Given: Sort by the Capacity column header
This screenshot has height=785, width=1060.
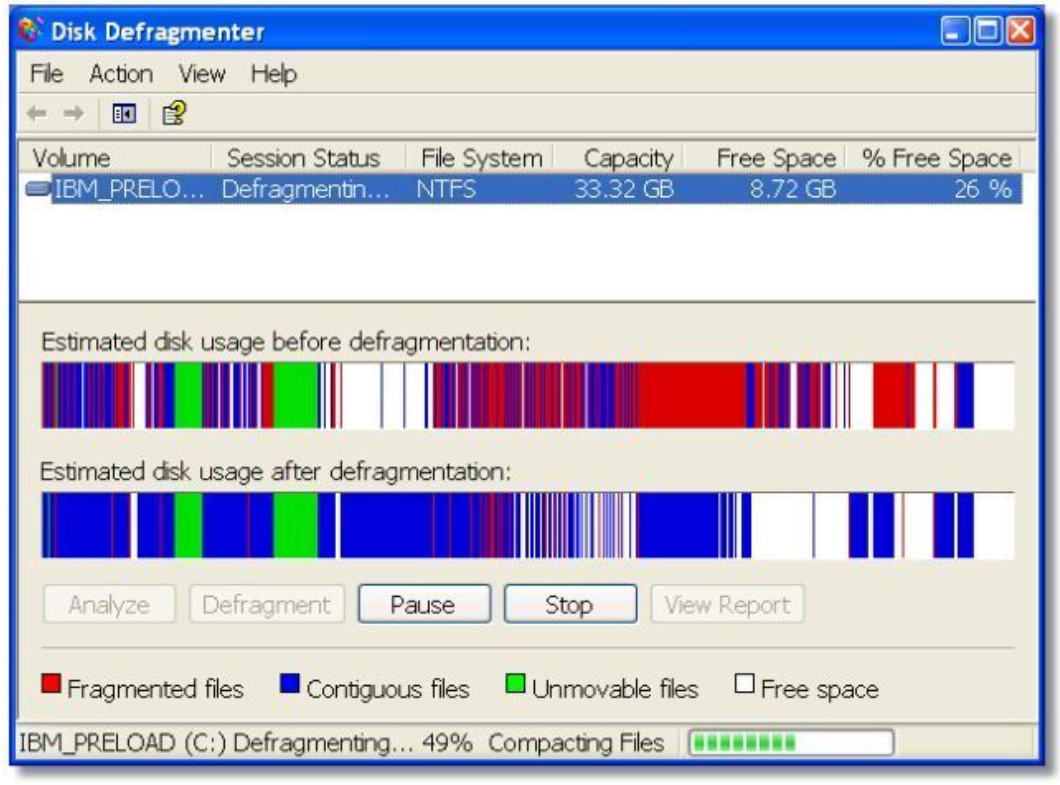Looking at the screenshot, I should tap(628, 158).
